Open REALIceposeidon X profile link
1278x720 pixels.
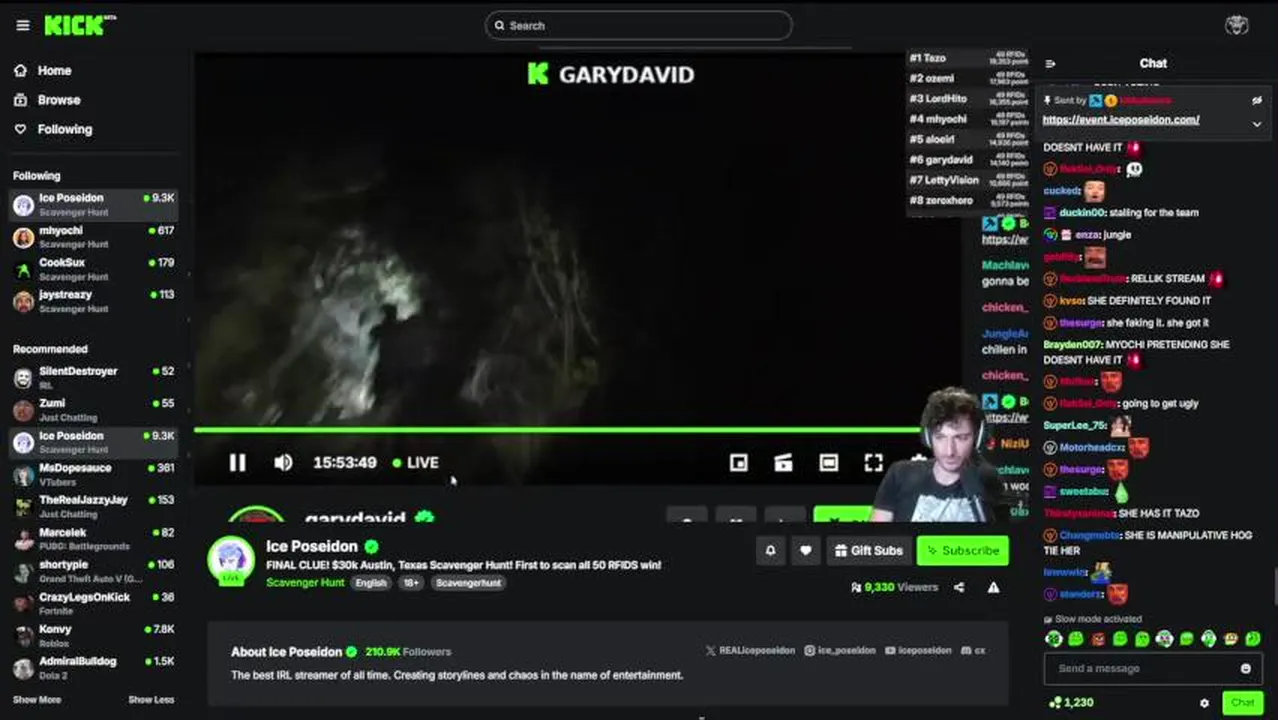click(x=750, y=650)
